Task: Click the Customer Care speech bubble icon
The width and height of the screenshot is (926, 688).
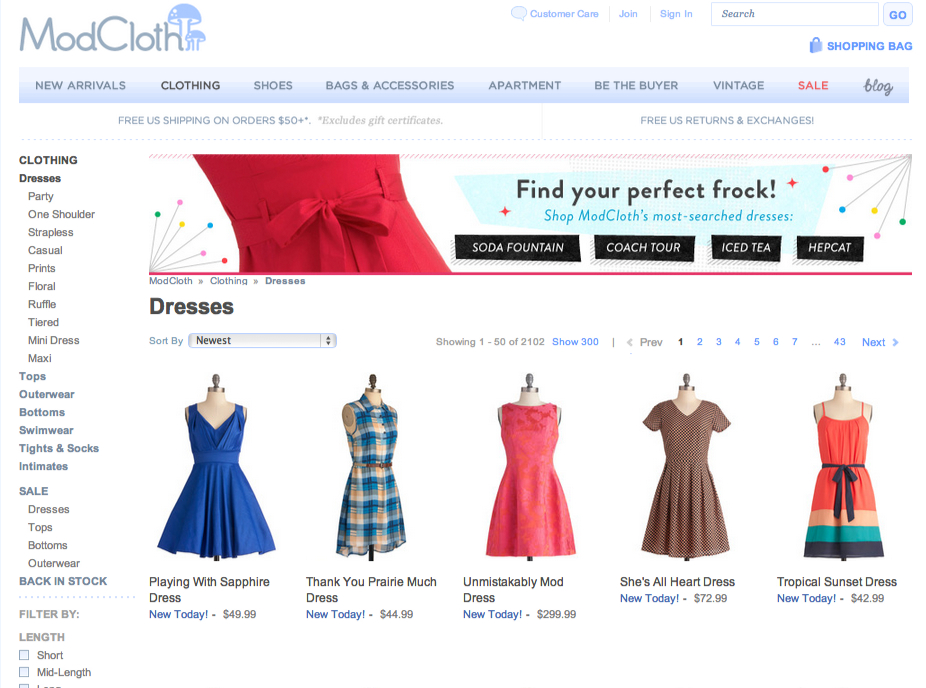Action: [519, 13]
